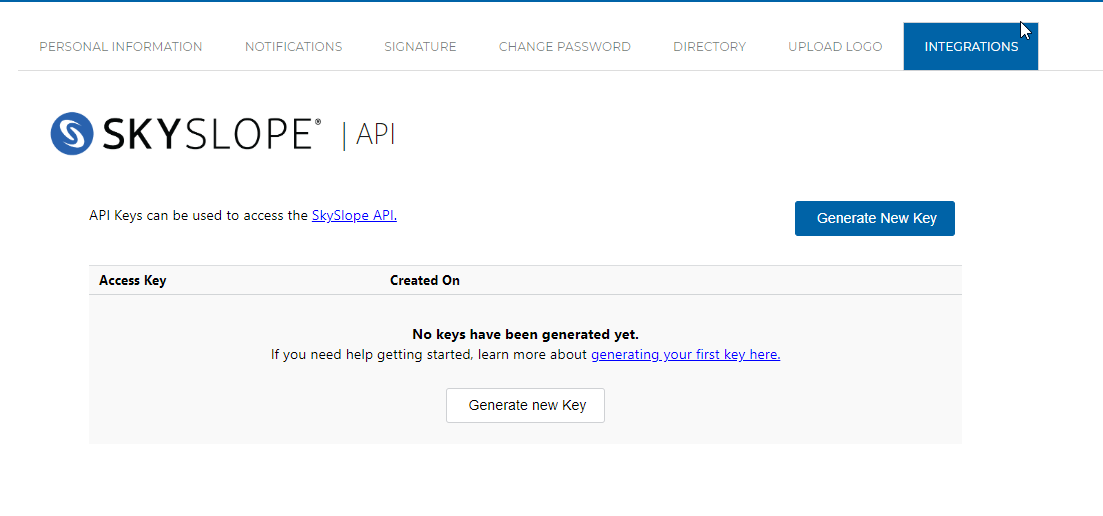Follow the SkySlope API link
Viewport: 1103px width, 516px height.
click(x=353, y=215)
